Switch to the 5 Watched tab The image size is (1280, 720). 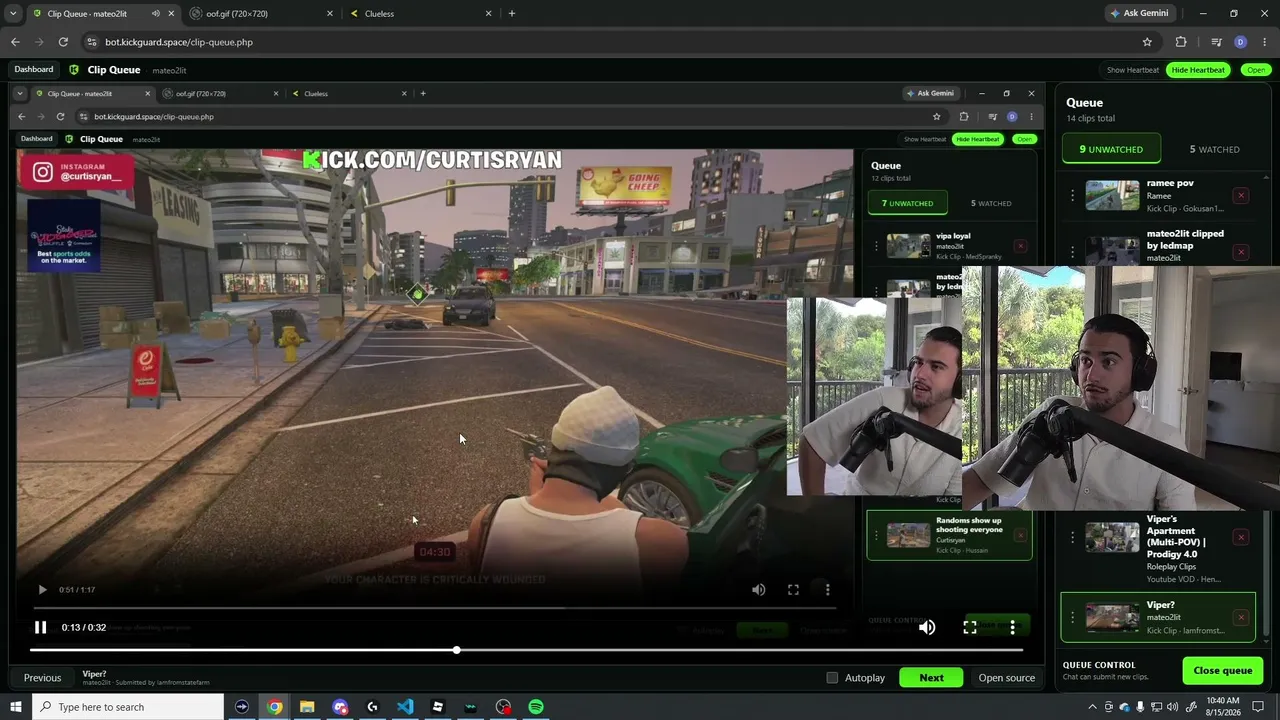click(x=1214, y=149)
